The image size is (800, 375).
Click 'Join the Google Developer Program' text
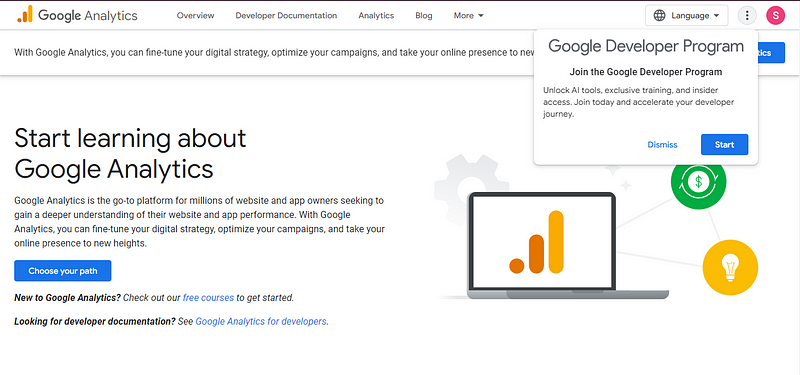(646, 72)
